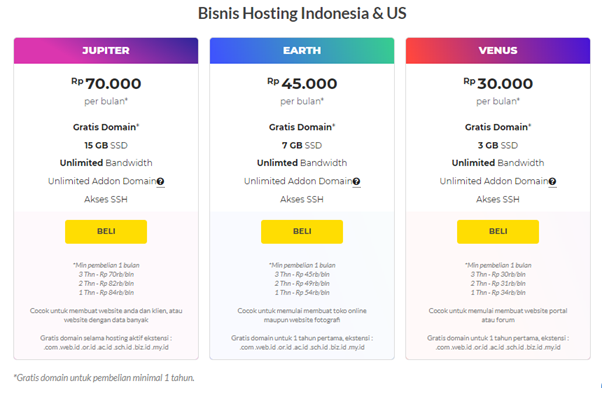This screenshot has height=401, width=606.
Task: Click Unlimited Addon Domain text in Venus
Action: (494, 181)
